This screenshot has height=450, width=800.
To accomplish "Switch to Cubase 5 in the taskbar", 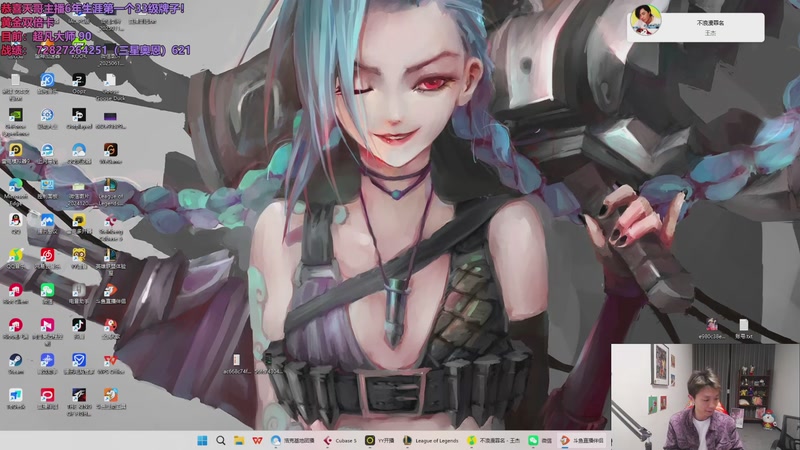I will [339, 440].
